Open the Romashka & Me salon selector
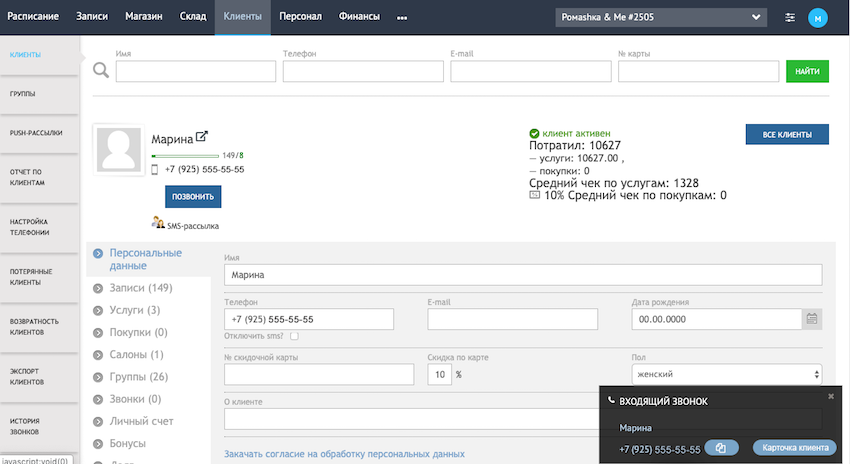The width and height of the screenshot is (850, 464). (x=661, y=17)
